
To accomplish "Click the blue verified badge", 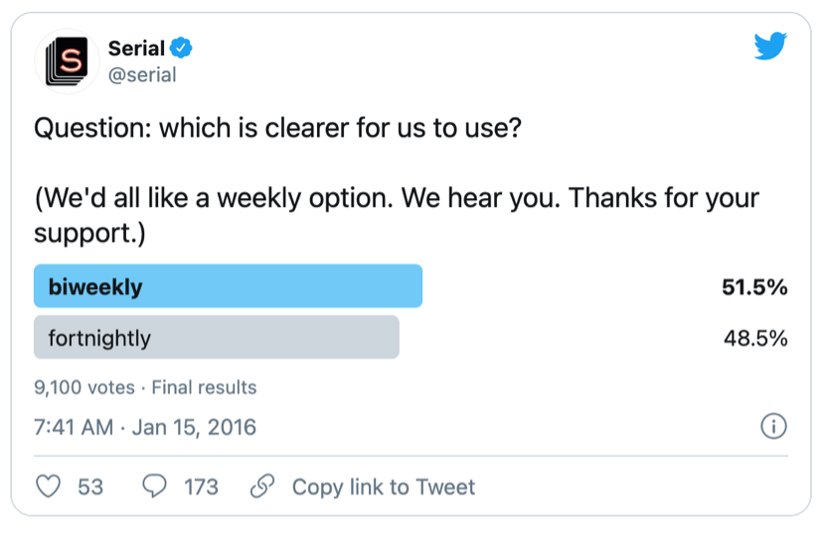I will click(x=182, y=47).
